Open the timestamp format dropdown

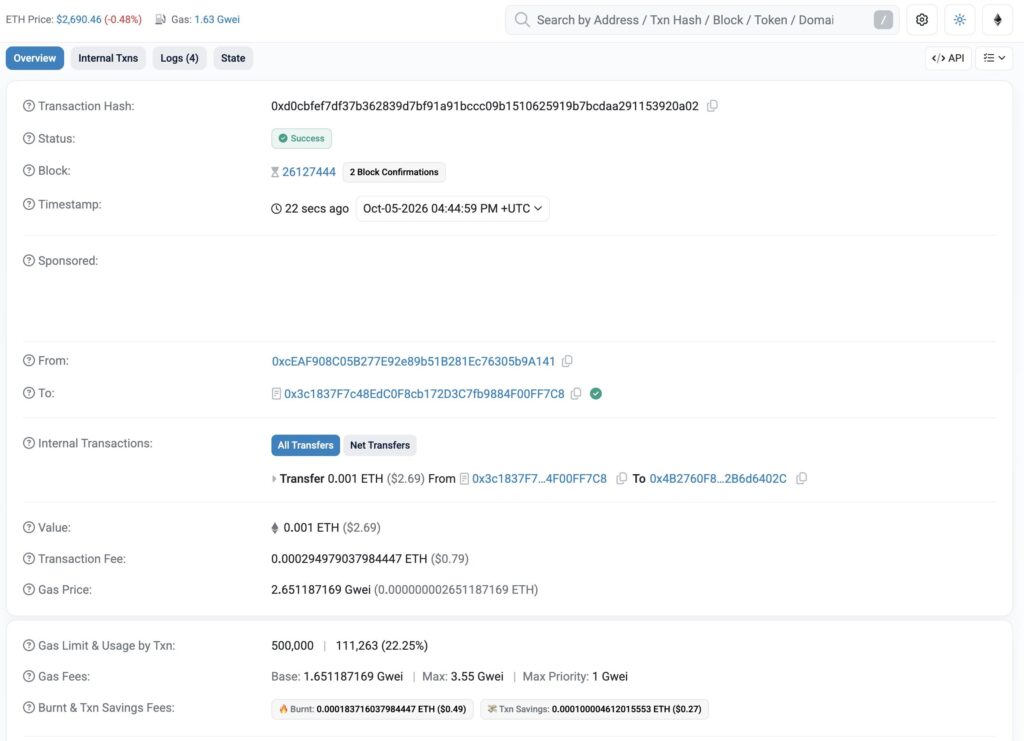(x=453, y=209)
